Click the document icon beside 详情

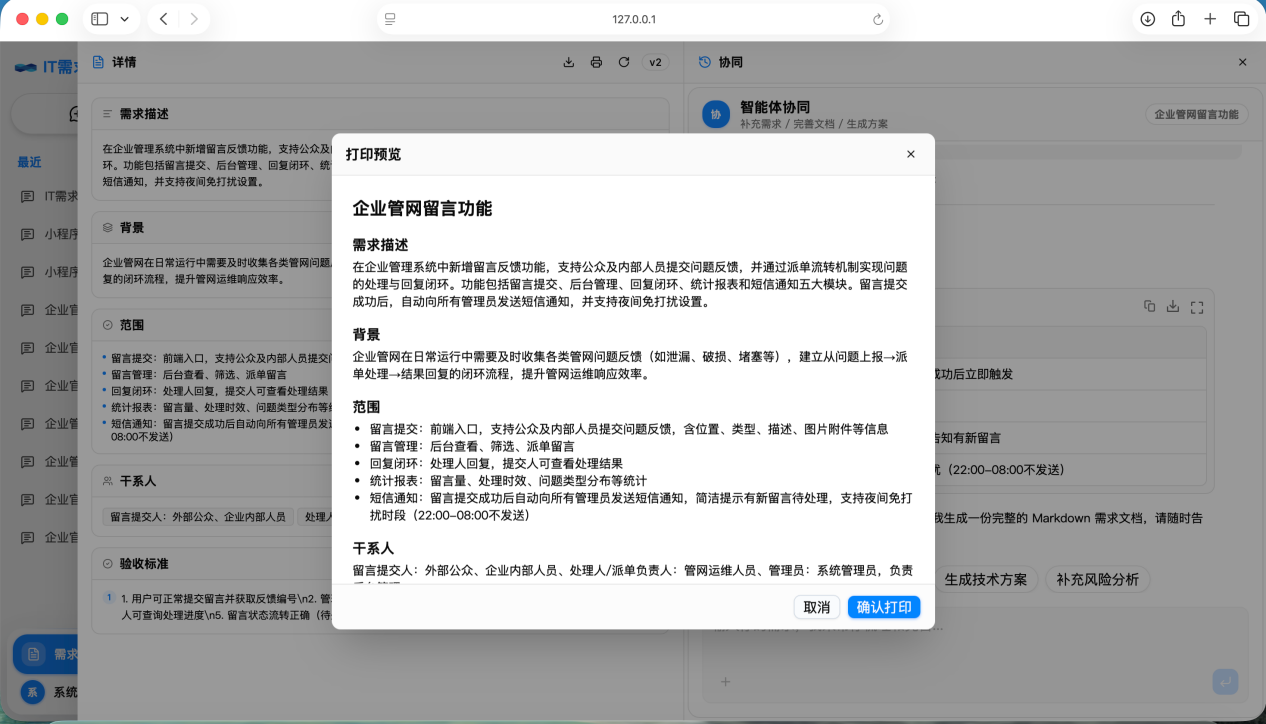click(98, 62)
